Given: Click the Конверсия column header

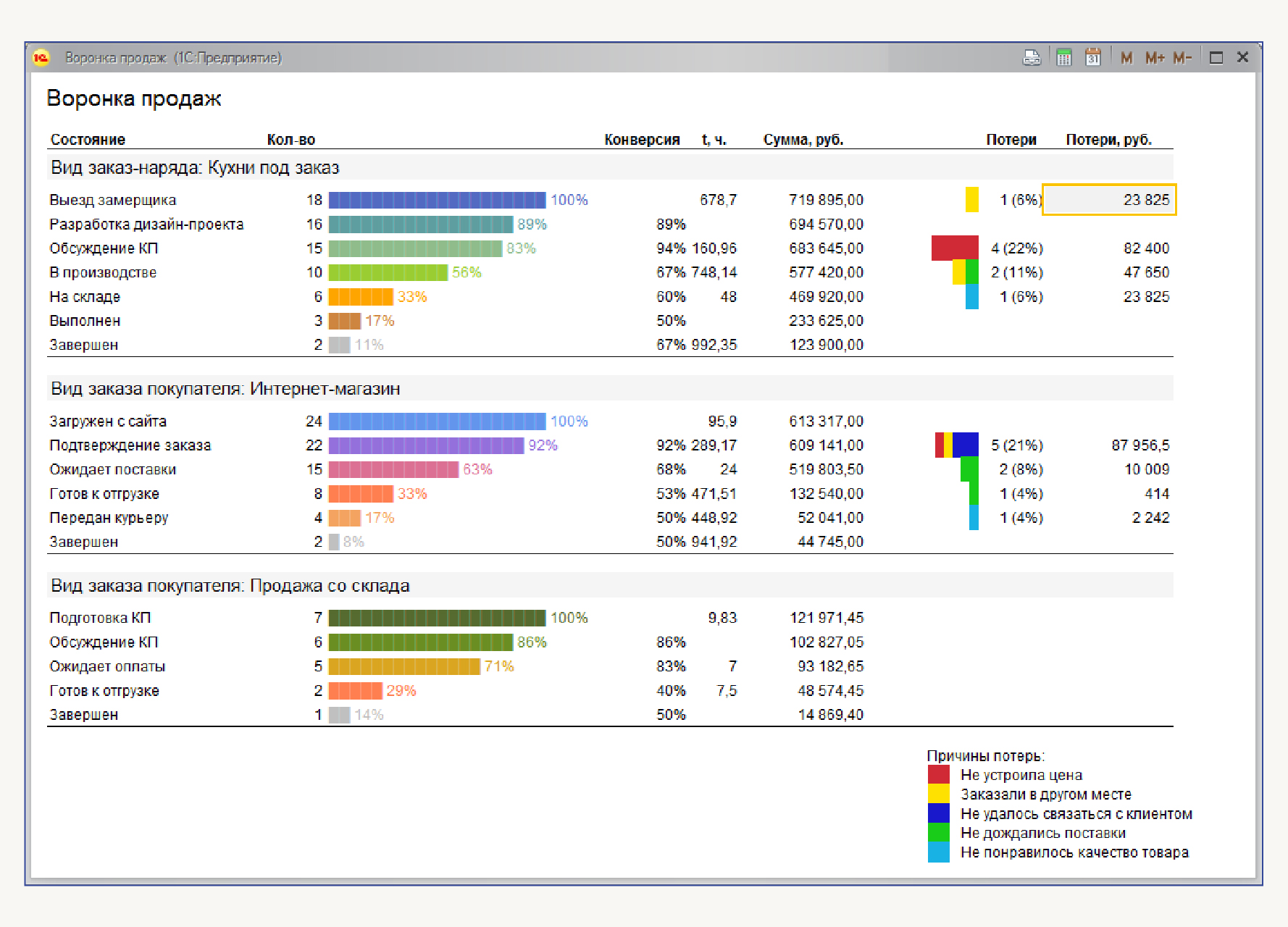Looking at the screenshot, I should [x=642, y=140].
